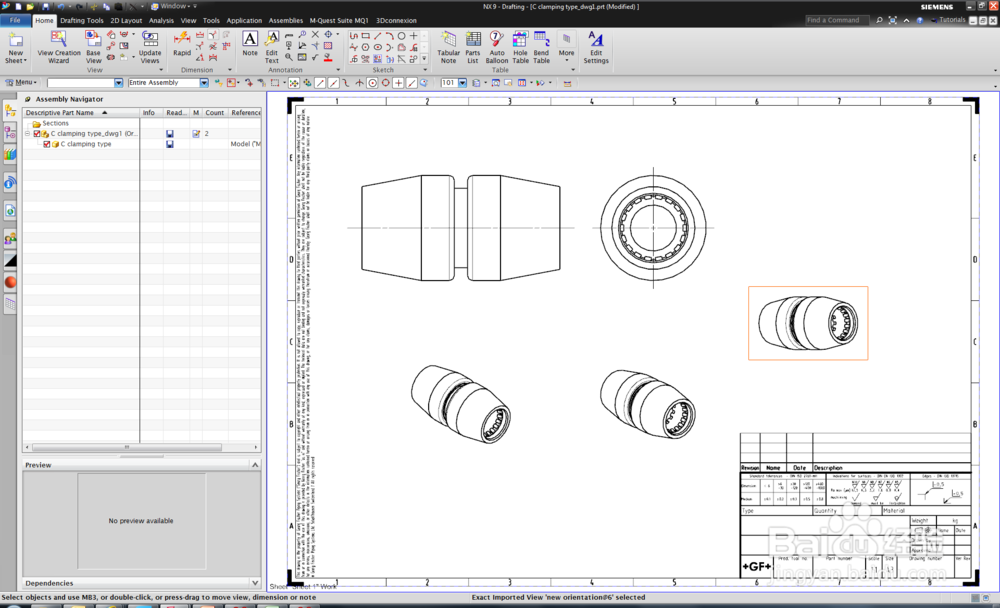
Task: Open the Window menu in title bar
Action: click(173, 6)
